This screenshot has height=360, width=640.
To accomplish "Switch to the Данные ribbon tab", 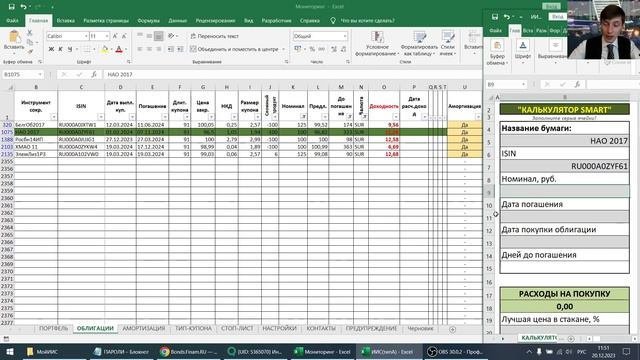I will tap(178, 20).
